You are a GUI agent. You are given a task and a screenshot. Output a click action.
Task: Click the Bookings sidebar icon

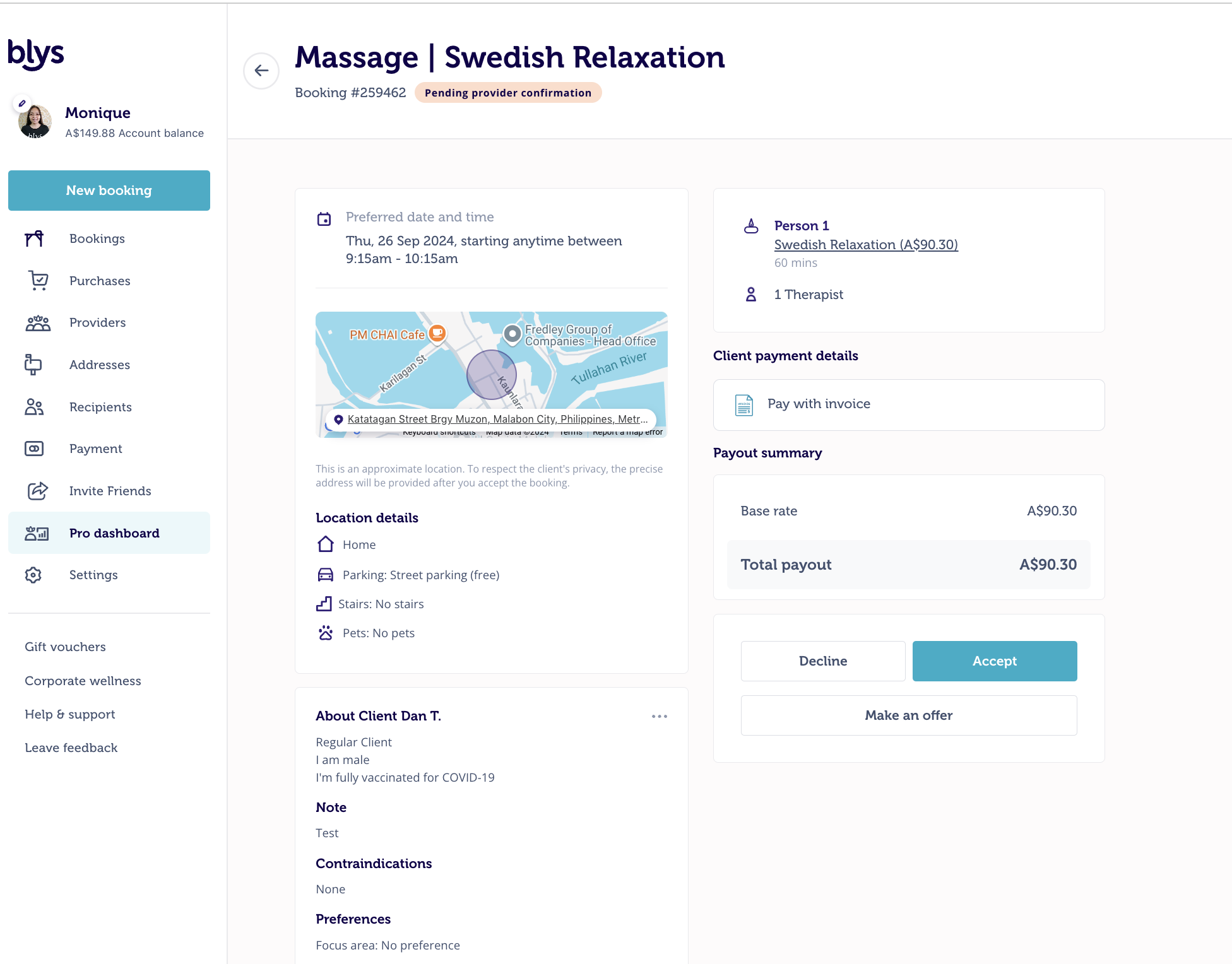pos(34,238)
